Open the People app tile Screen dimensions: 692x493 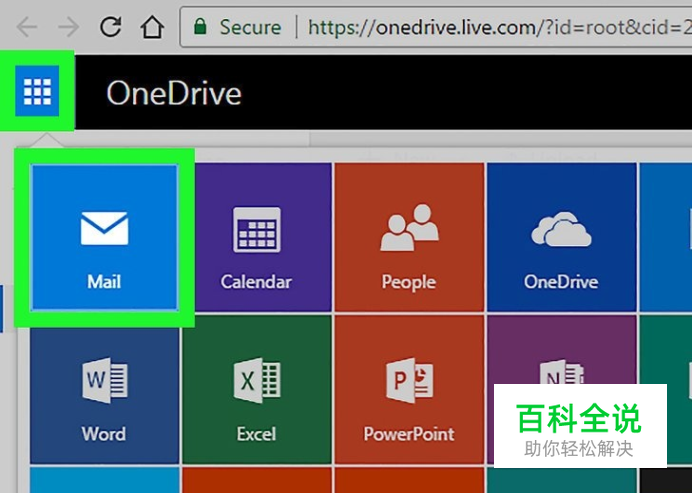pos(409,237)
